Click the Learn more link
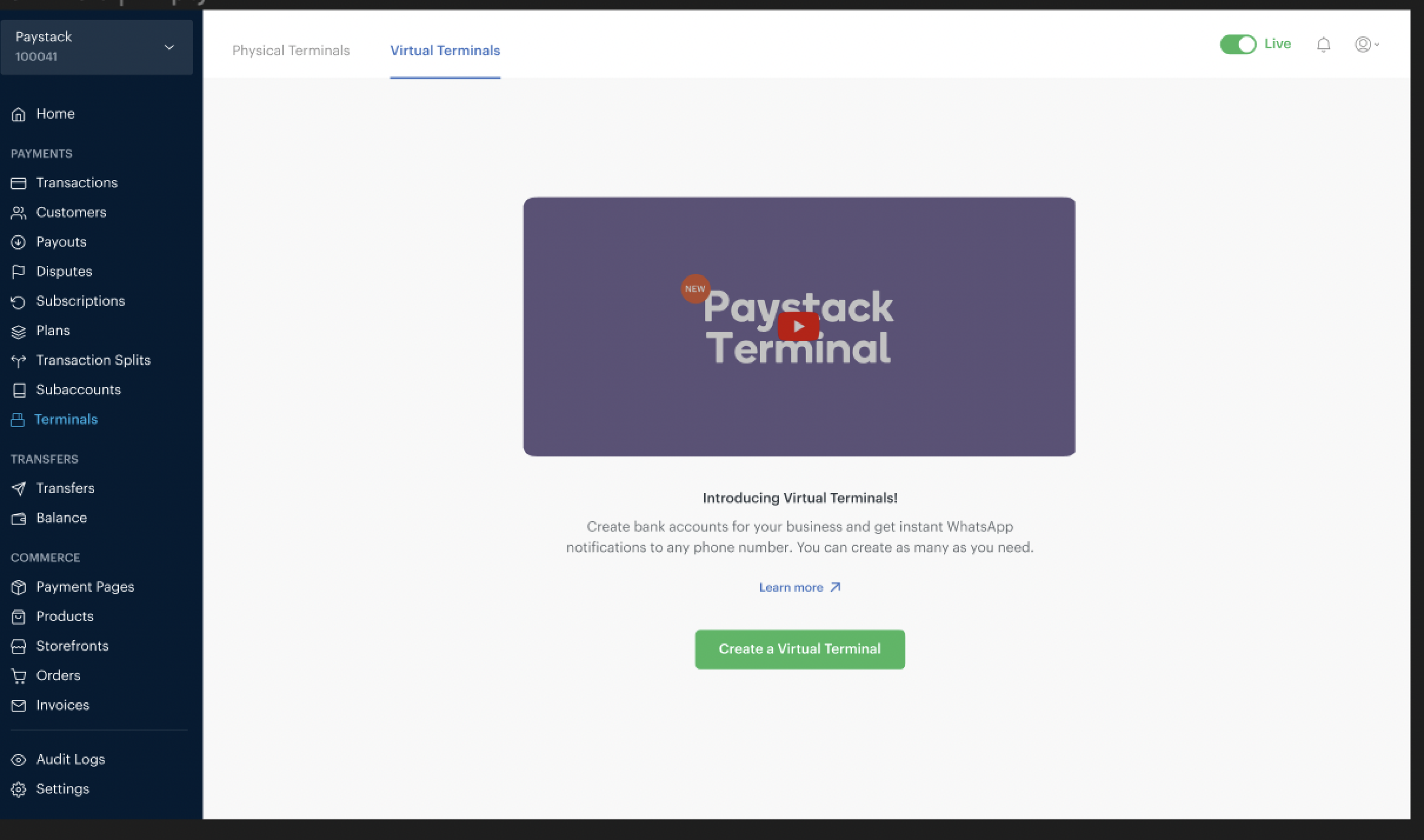The width and height of the screenshot is (1424, 840). coord(799,587)
